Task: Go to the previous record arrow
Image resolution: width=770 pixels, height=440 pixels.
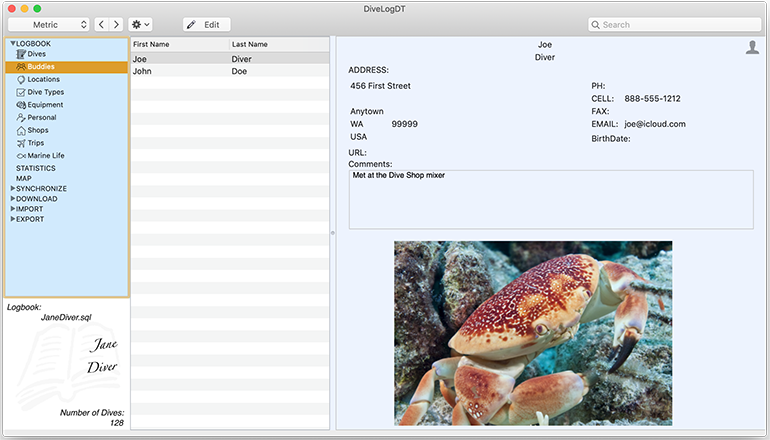Action: [x=101, y=24]
